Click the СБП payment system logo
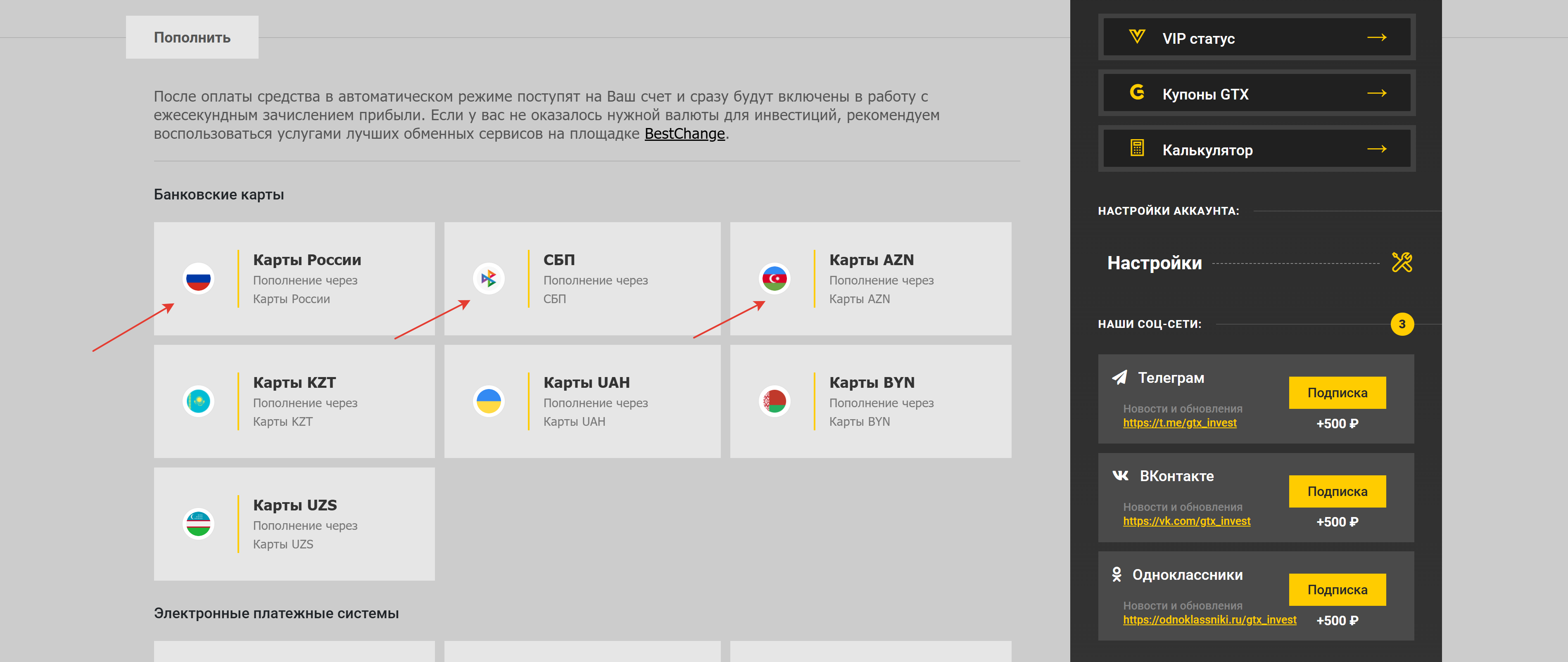 coord(489,279)
